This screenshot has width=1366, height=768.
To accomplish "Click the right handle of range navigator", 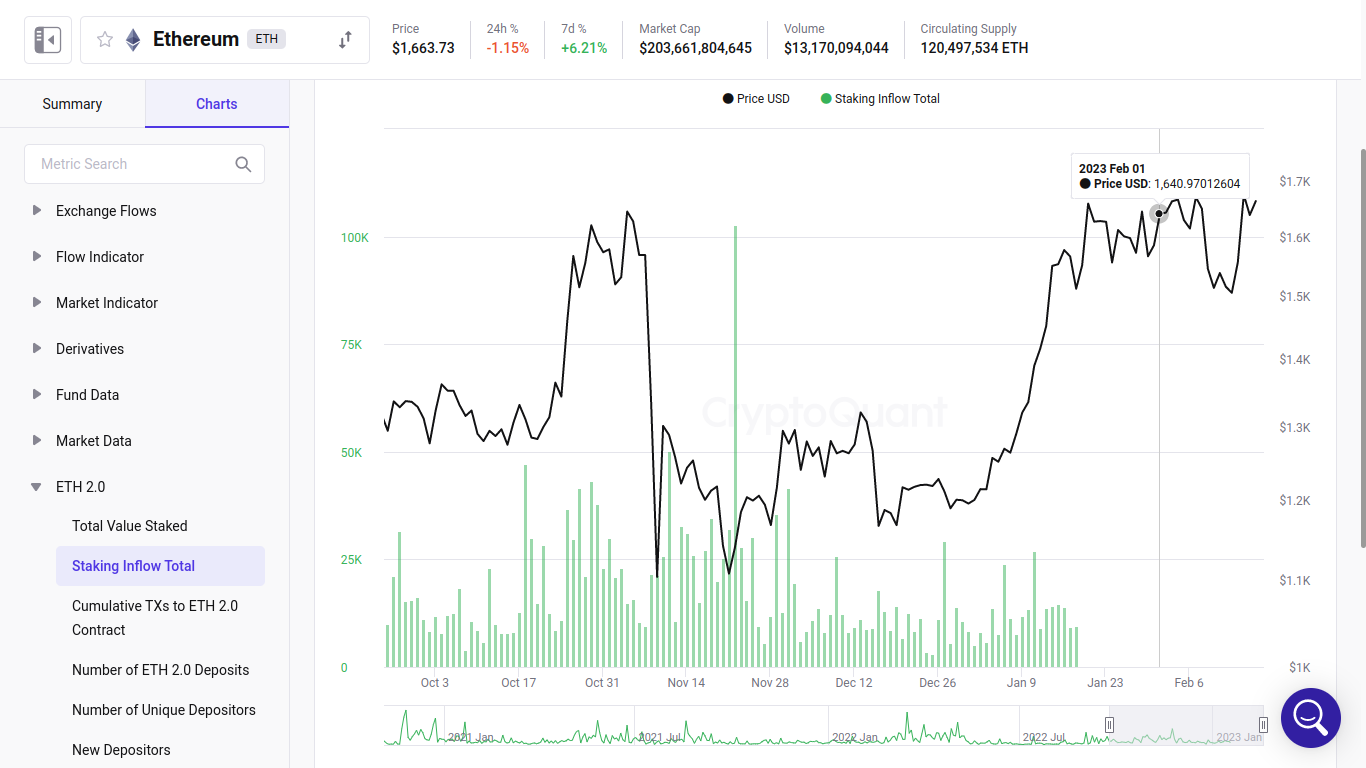I will point(1263,725).
